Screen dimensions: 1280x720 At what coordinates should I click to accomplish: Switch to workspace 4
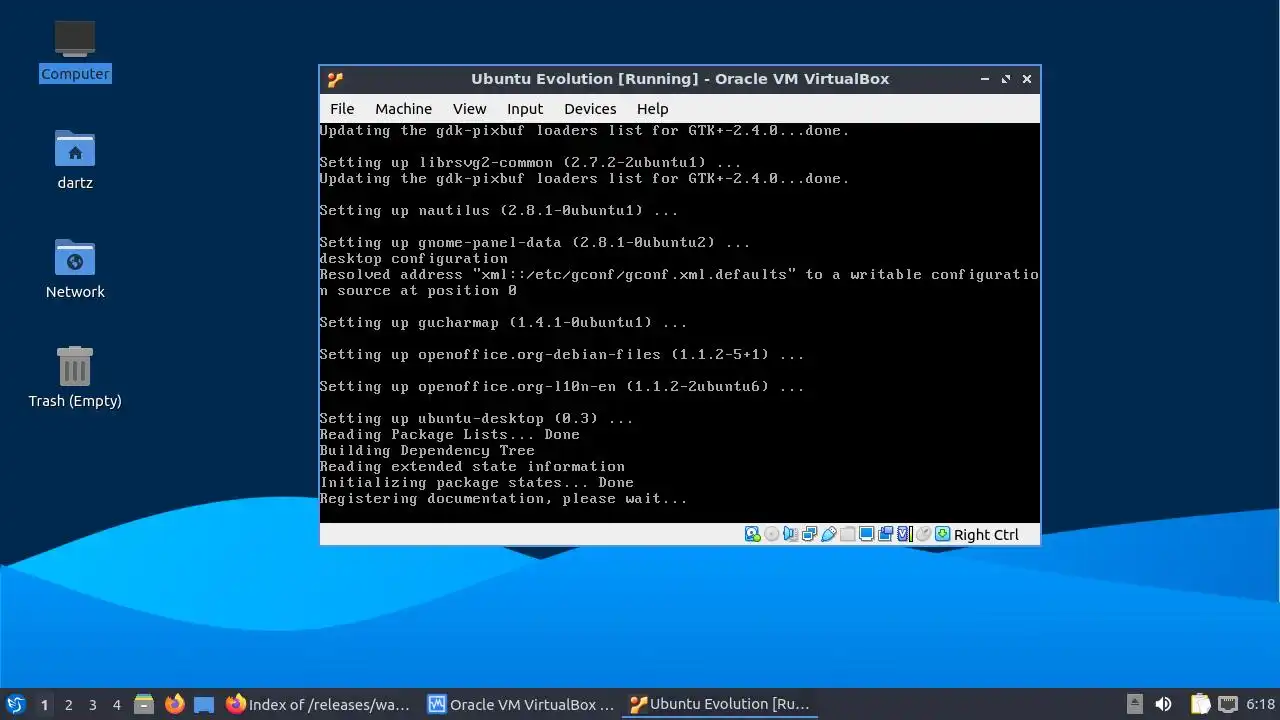(x=116, y=704)
